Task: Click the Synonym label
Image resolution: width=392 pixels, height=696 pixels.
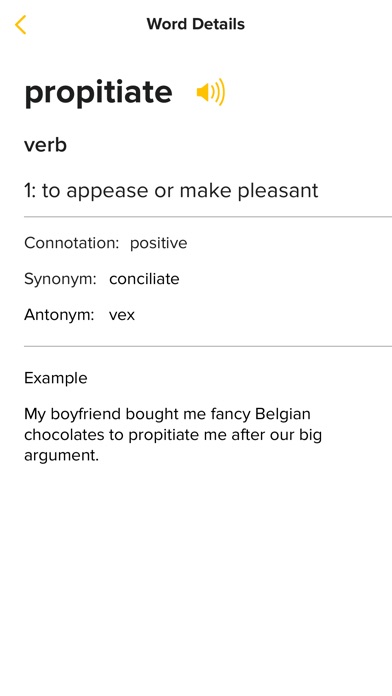Action: click(x=60, y=279)
